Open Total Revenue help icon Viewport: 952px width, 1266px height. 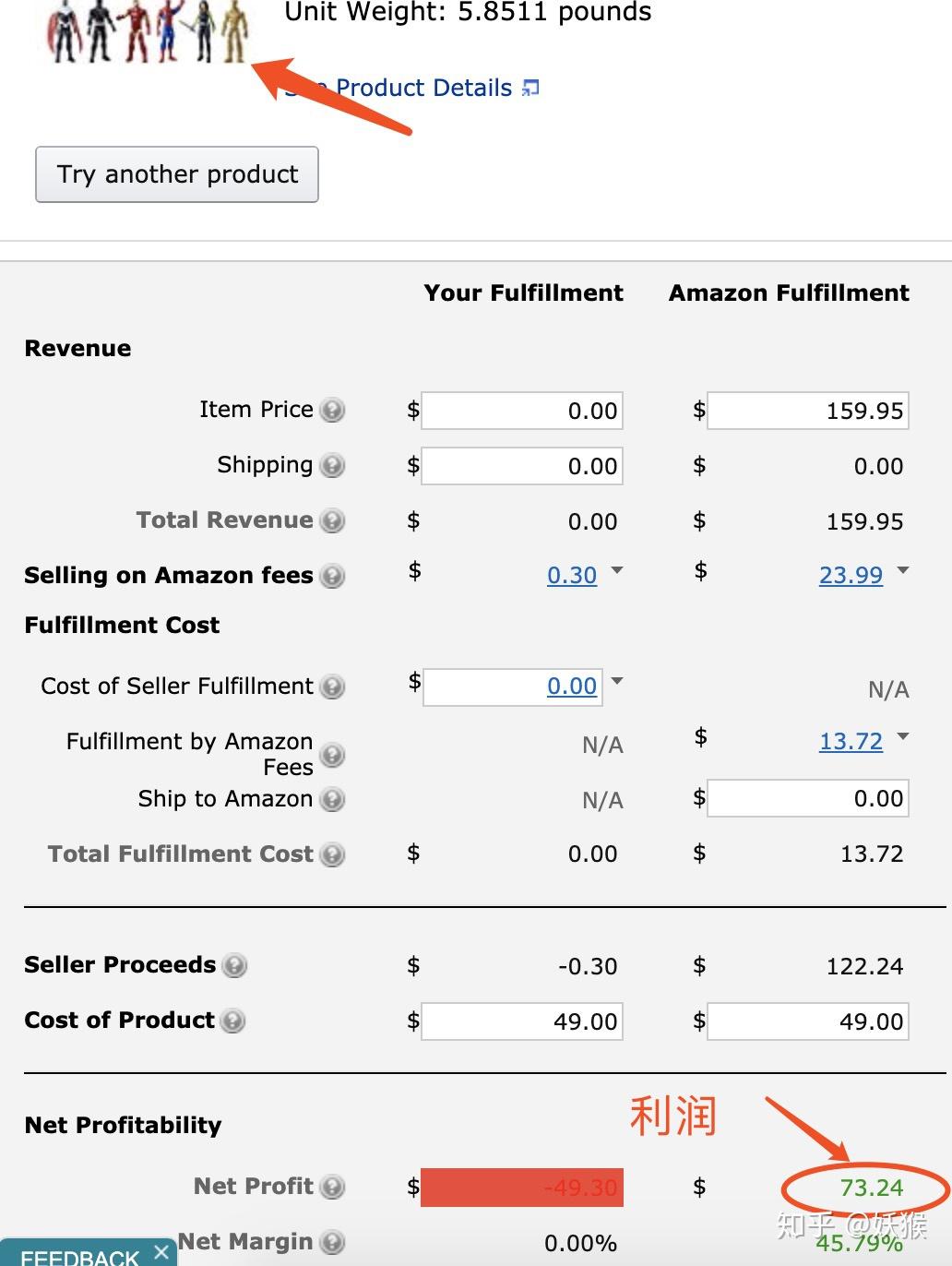click(332, 520)
